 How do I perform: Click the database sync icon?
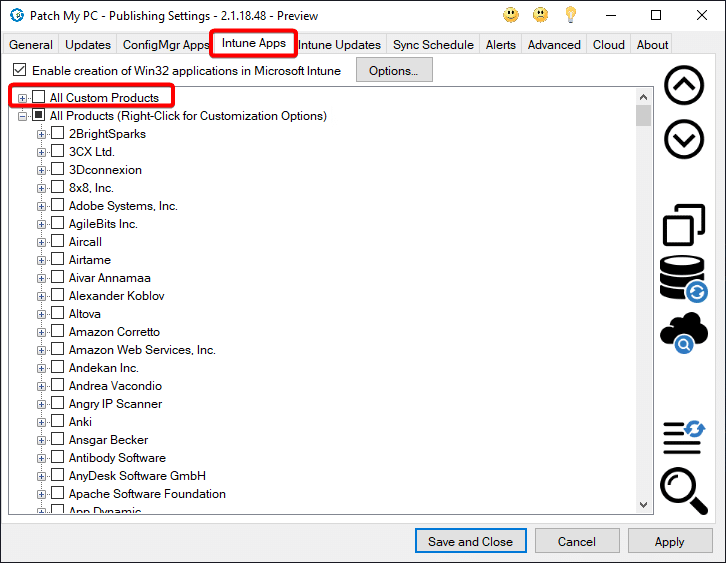tap(683, 279)
